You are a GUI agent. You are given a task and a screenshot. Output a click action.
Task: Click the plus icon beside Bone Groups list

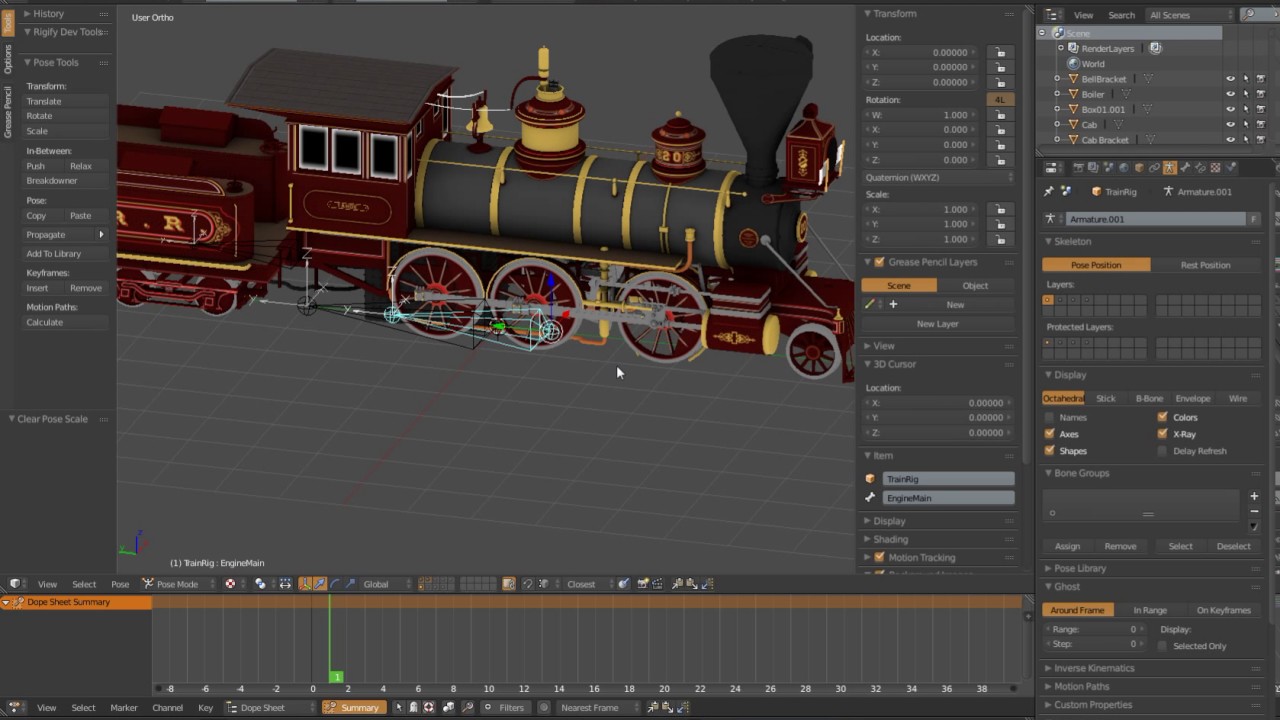(x=1254, y=496)
